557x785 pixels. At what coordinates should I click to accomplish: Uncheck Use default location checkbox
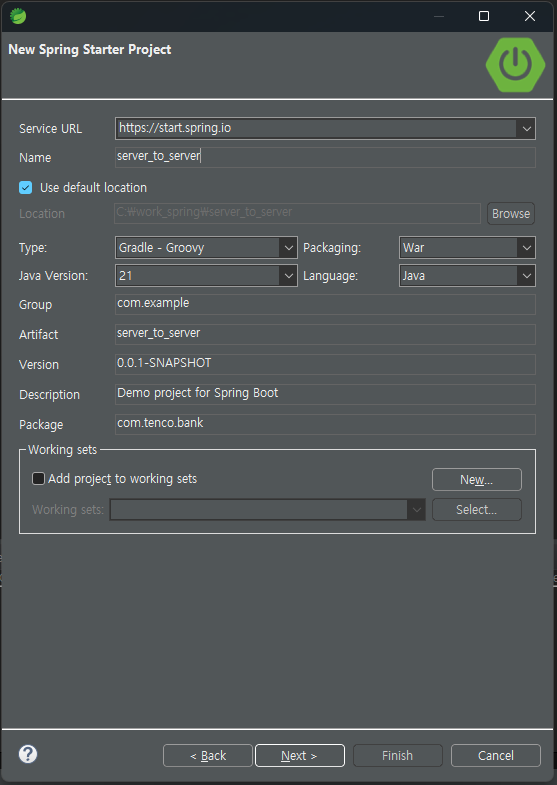tap(26, 188)
